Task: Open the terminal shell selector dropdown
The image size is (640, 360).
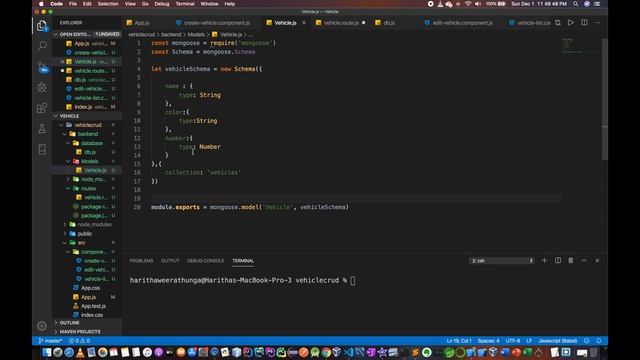Action: [x=502, y=260]
